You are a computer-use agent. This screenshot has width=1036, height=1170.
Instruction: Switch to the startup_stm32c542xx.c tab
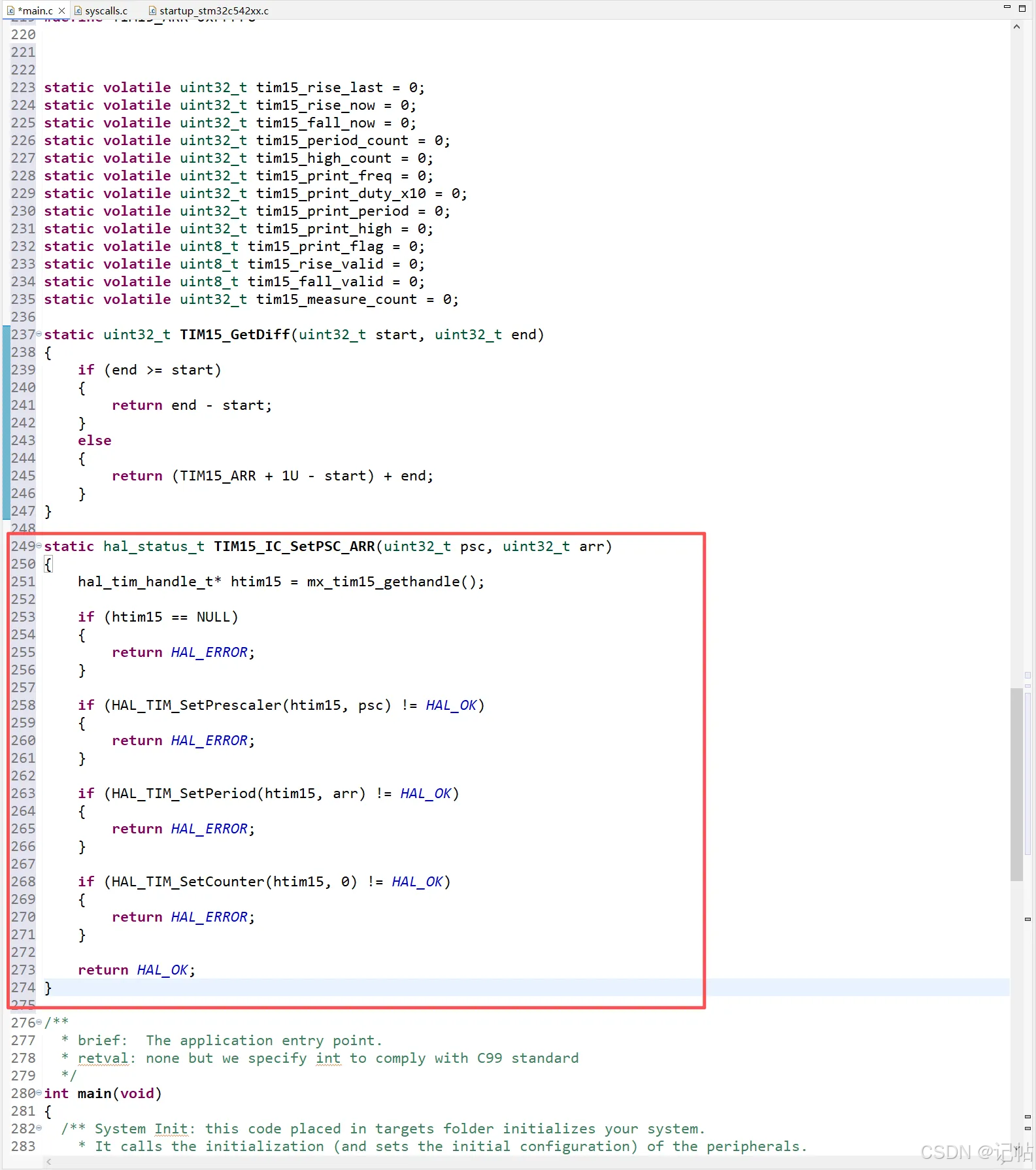208,10
